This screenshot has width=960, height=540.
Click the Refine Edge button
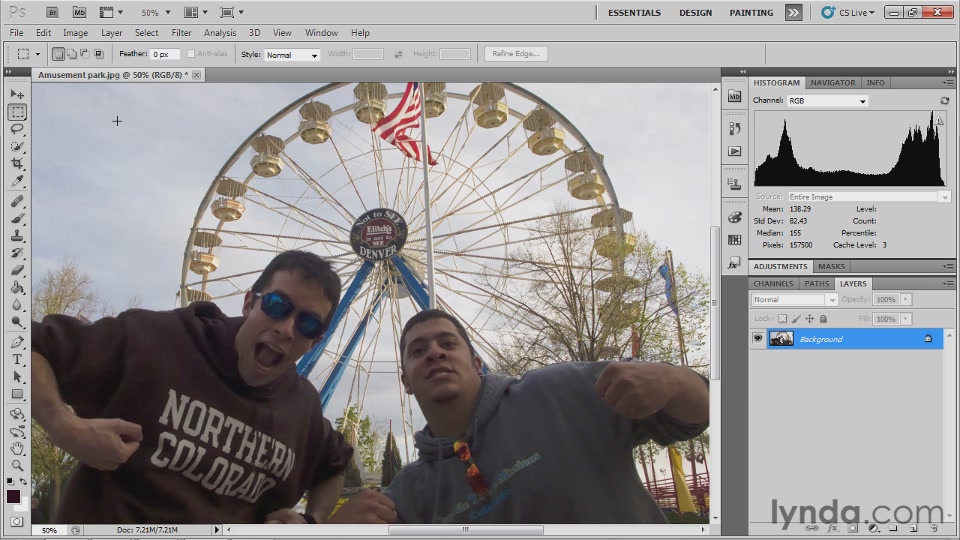click(516, 54)
